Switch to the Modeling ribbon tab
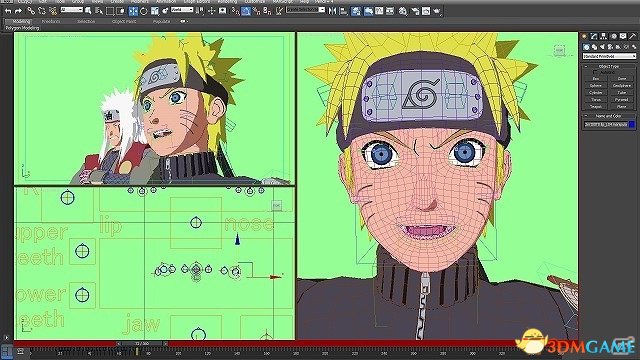This screenshot has width=640, height=360. (x=21, y=21)
